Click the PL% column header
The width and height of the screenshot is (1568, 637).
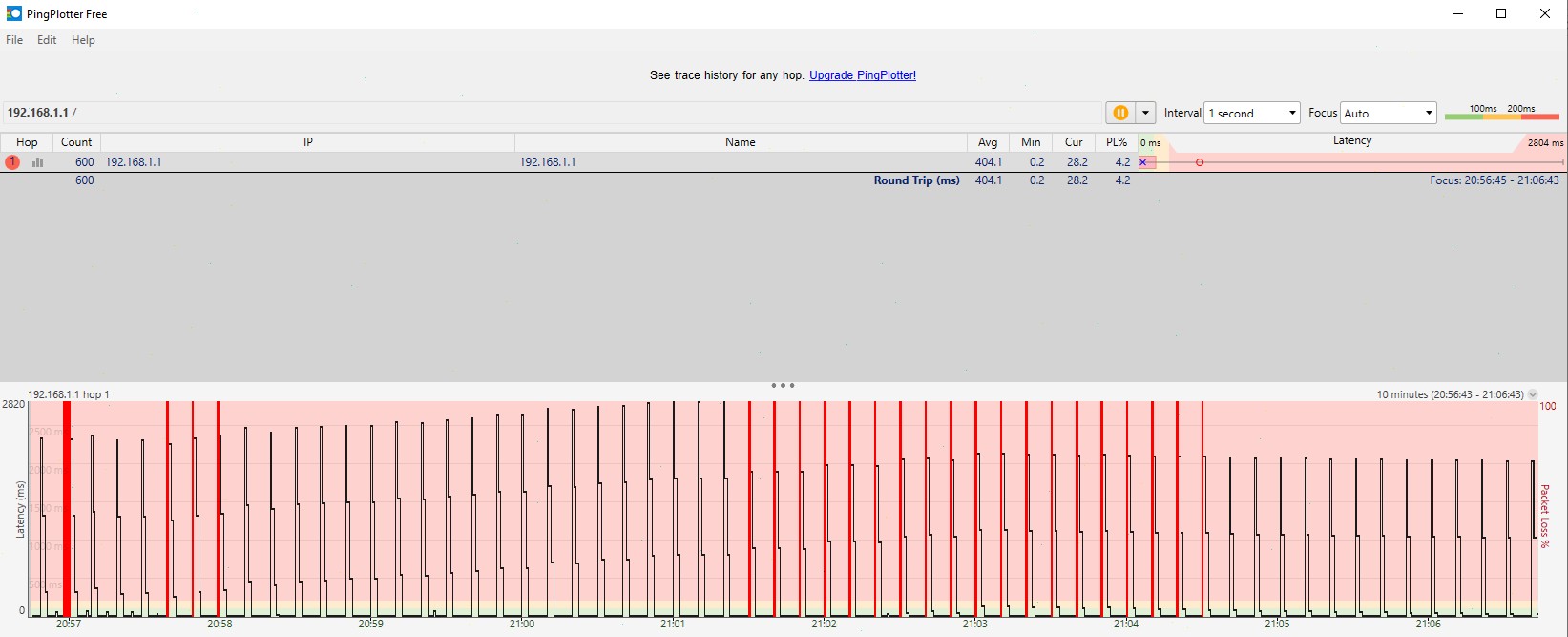(1116, 142)
